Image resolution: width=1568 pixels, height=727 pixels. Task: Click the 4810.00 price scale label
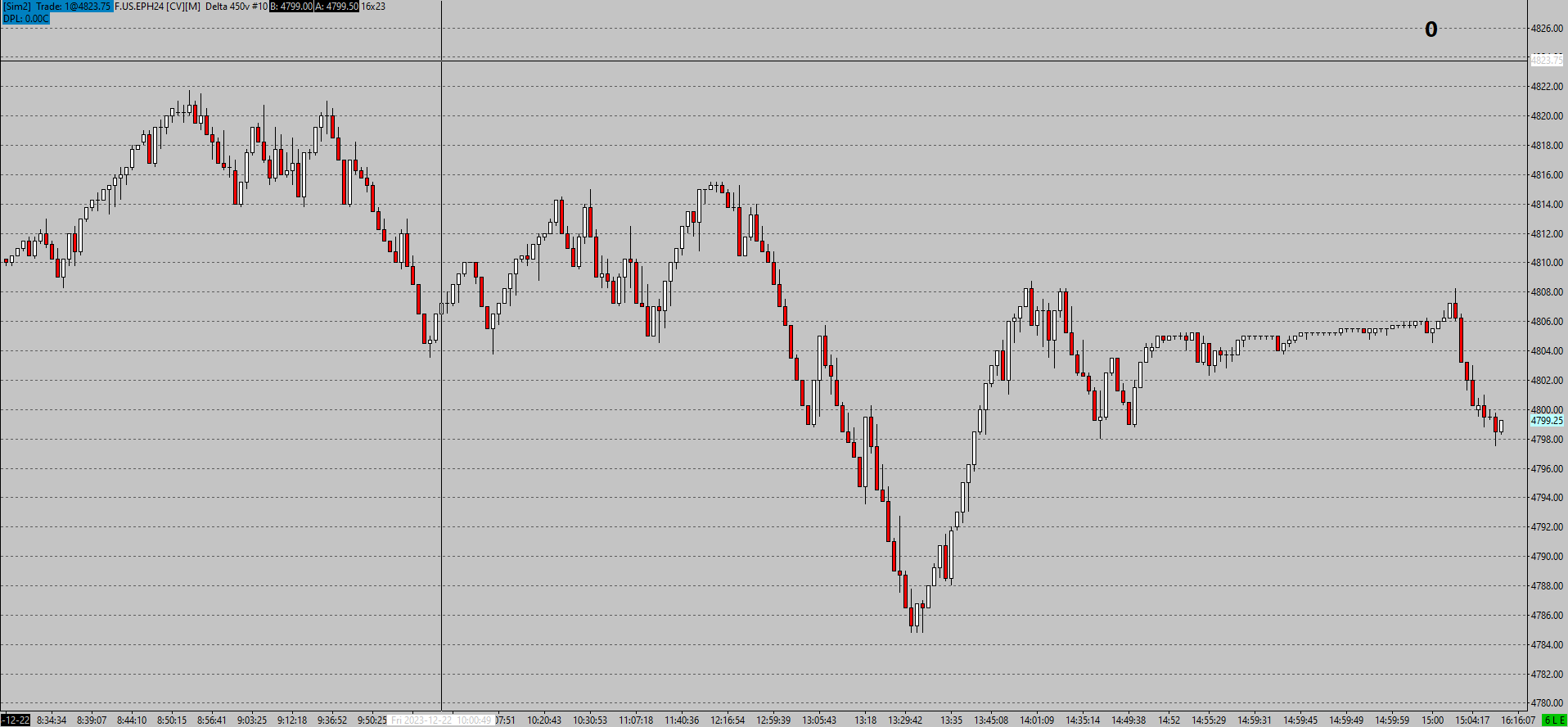[x=1547, y=263]
